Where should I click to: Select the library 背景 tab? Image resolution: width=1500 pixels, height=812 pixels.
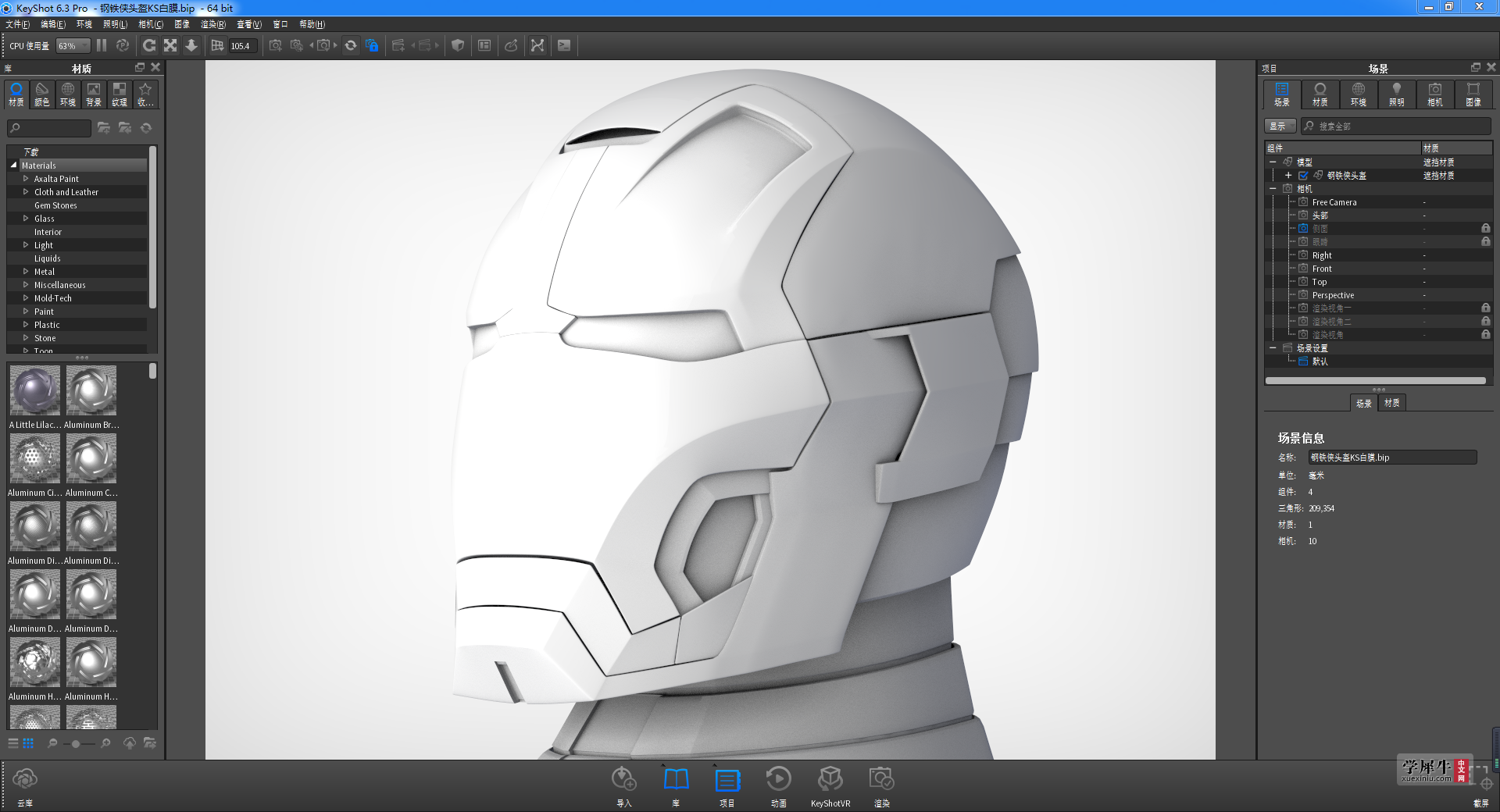click(x=94, y=94)
